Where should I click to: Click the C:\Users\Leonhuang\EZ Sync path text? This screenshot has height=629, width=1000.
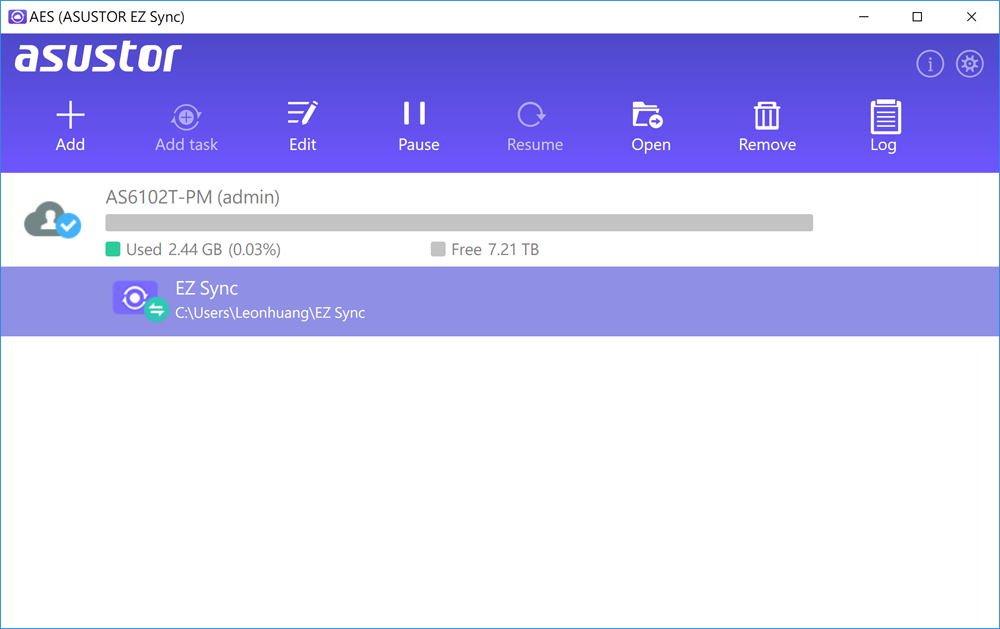(270, 312)
